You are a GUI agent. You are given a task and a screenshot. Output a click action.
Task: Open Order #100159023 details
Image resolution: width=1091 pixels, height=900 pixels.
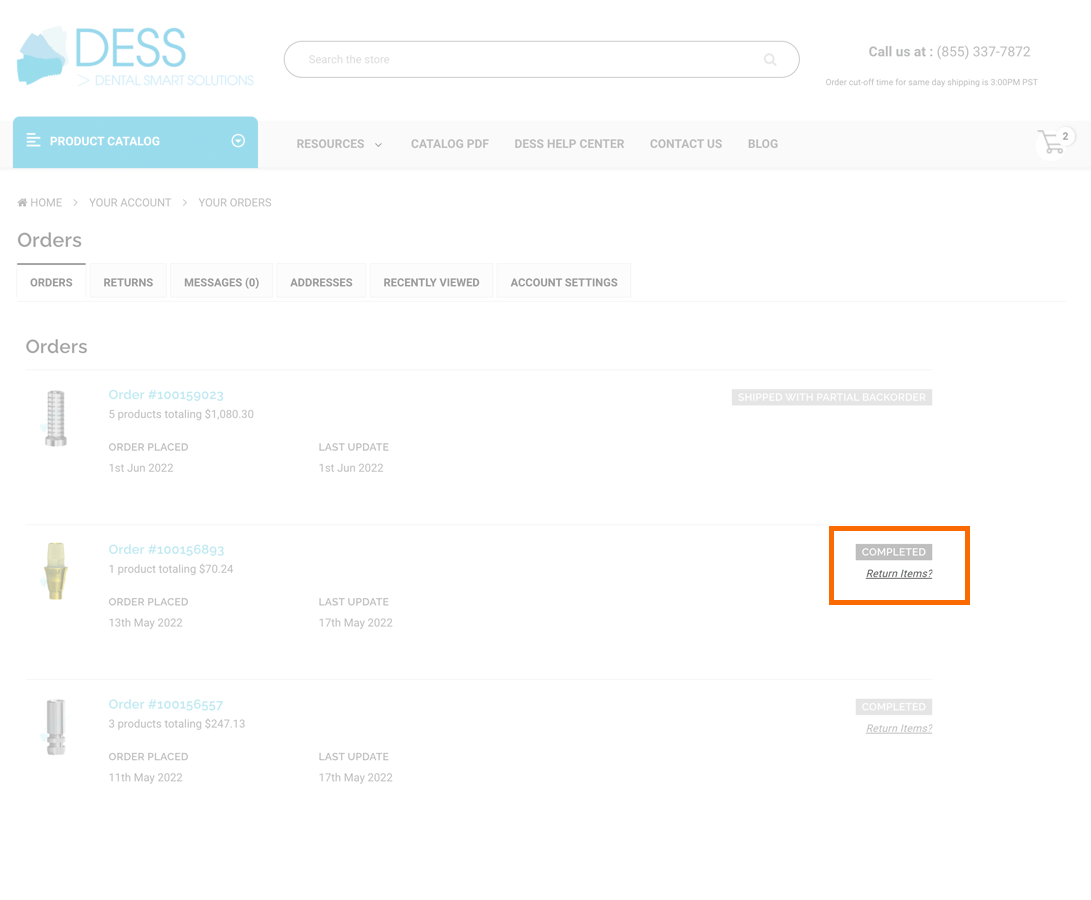[x=166, y=395]
